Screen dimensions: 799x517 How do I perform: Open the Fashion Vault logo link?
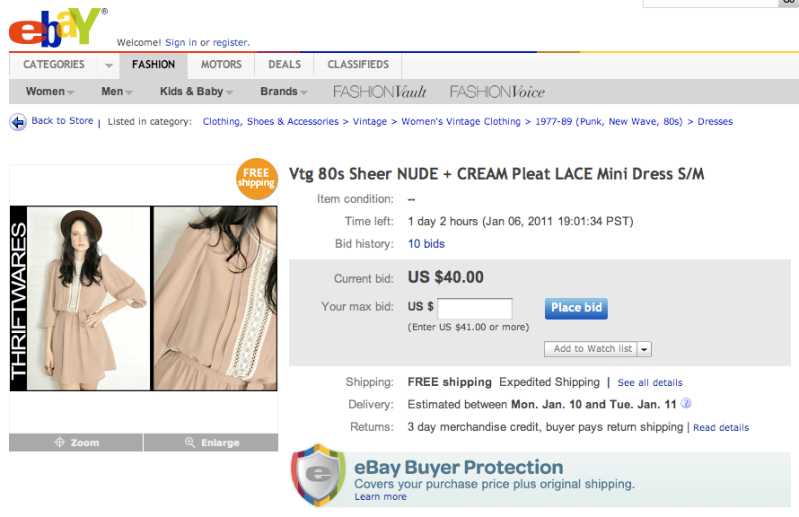coord(380,92)
